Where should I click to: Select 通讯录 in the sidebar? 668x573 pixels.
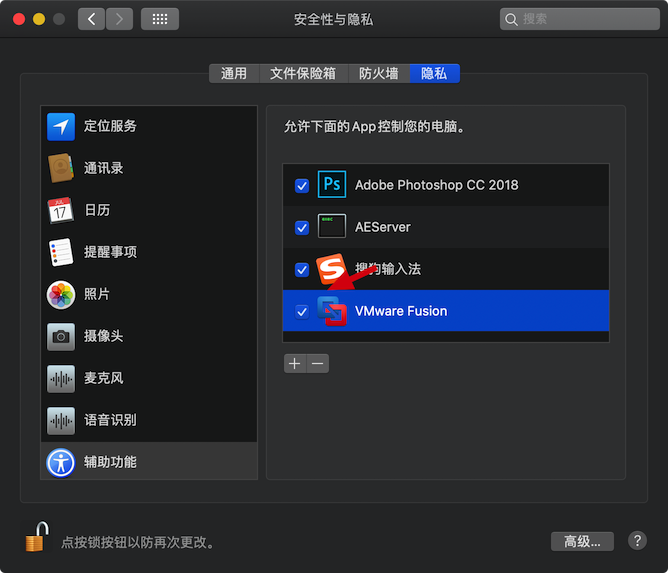149,168
